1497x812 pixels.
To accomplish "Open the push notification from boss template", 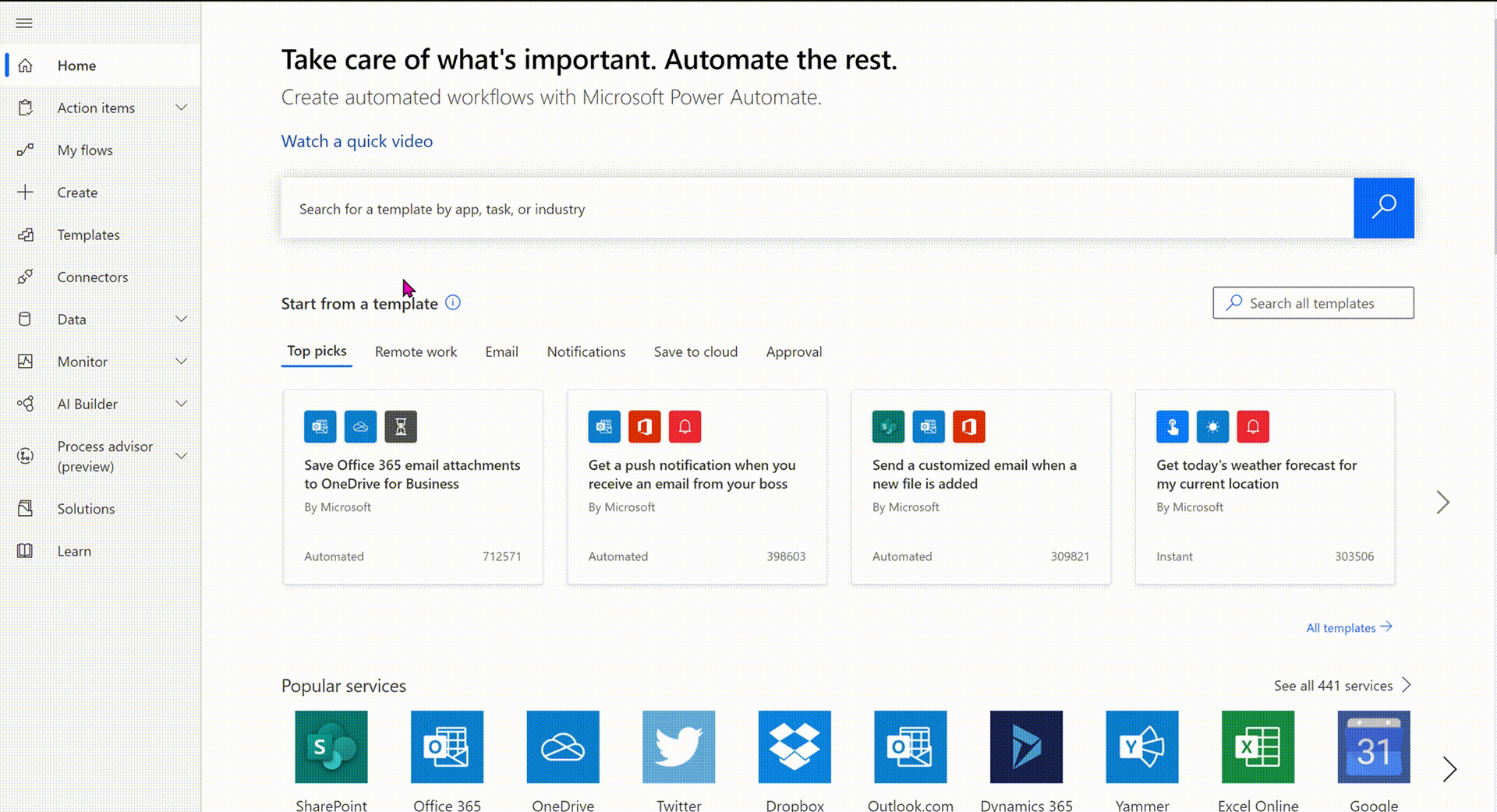I will click(697, 487).
